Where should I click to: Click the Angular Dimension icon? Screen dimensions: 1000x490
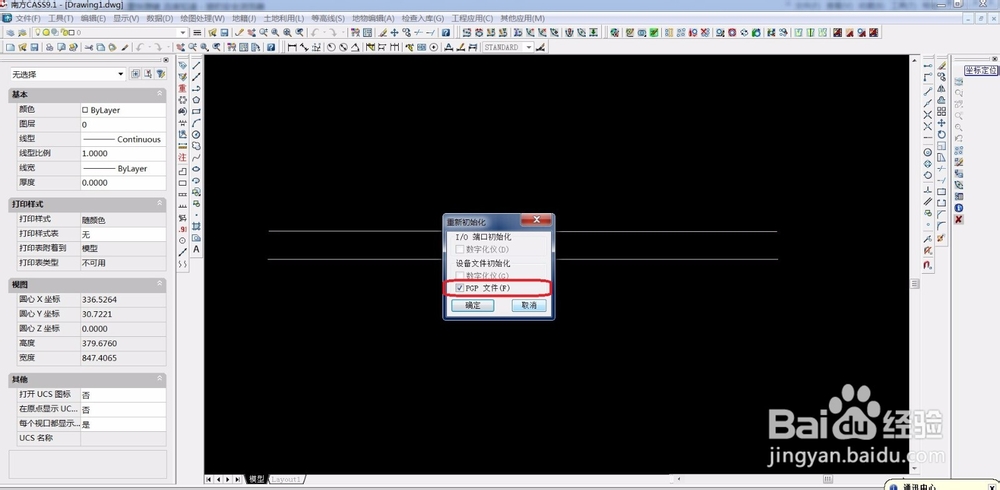355,47
